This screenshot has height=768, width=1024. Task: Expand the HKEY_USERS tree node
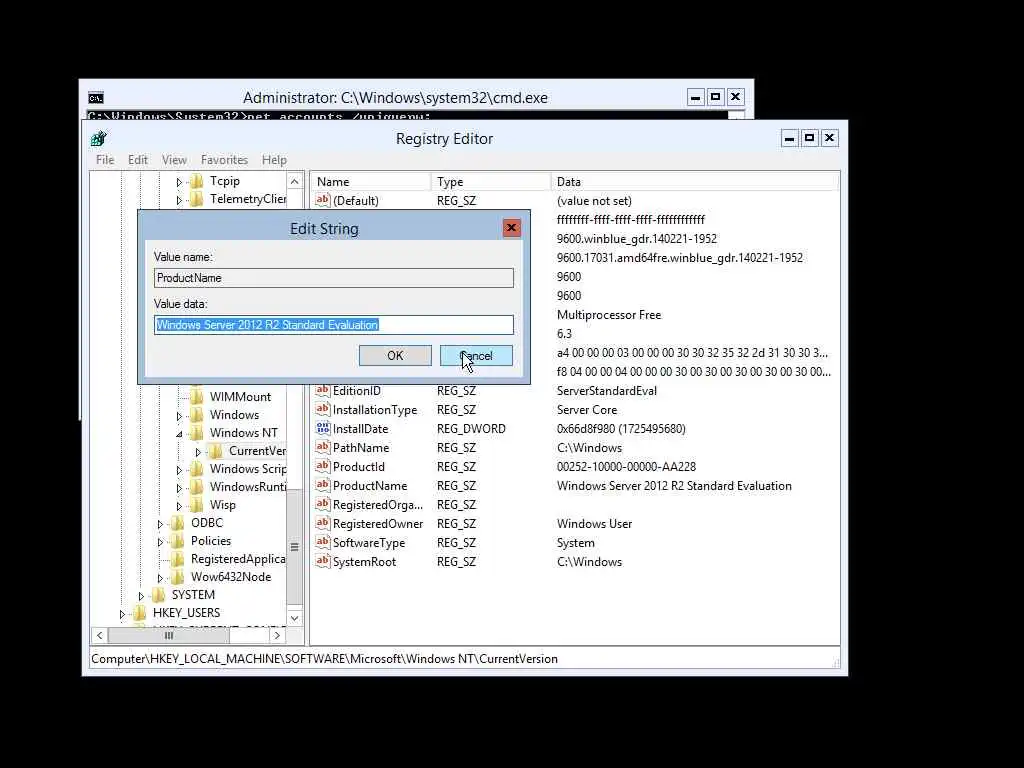(x=122, y=613)
